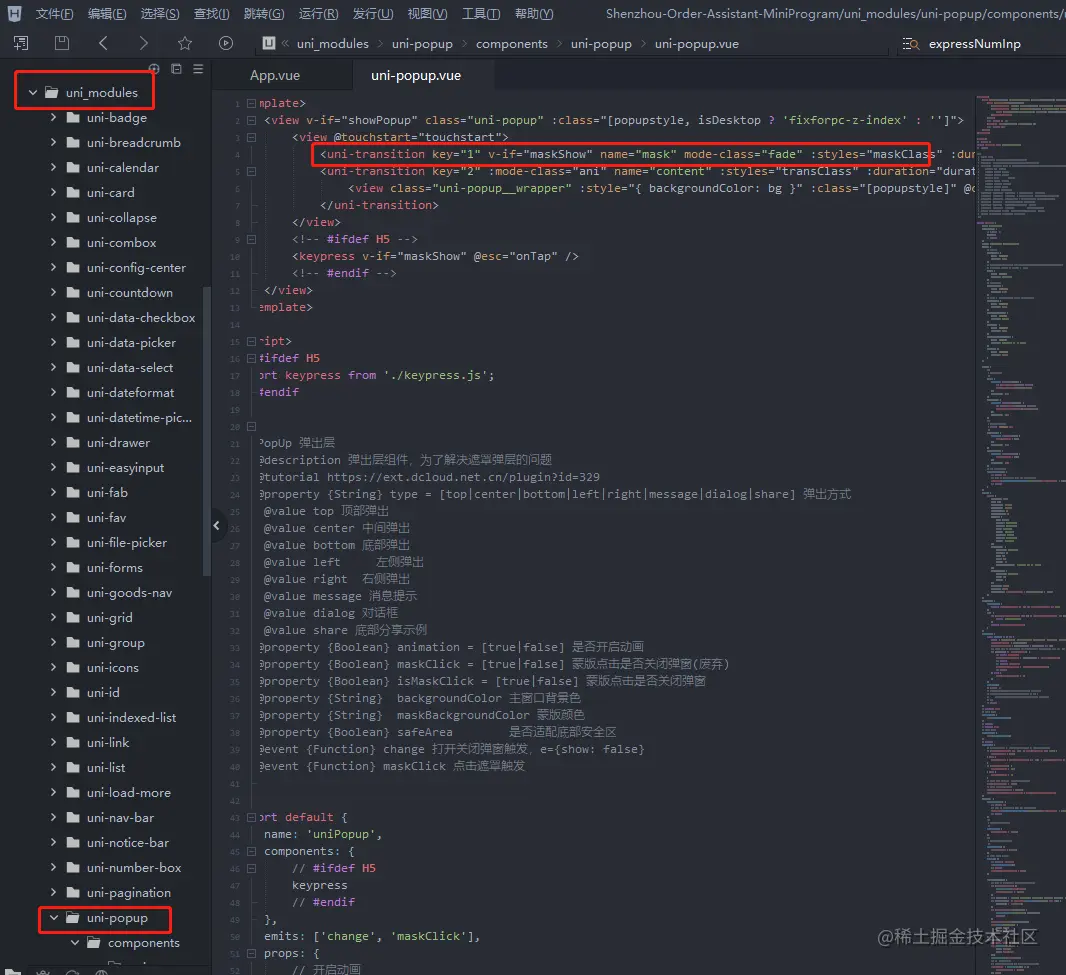Image resolution: width=1066 pixels, height=975 pixels.
Task: Fold the export default block at line 43
Action: pos(251,817)
